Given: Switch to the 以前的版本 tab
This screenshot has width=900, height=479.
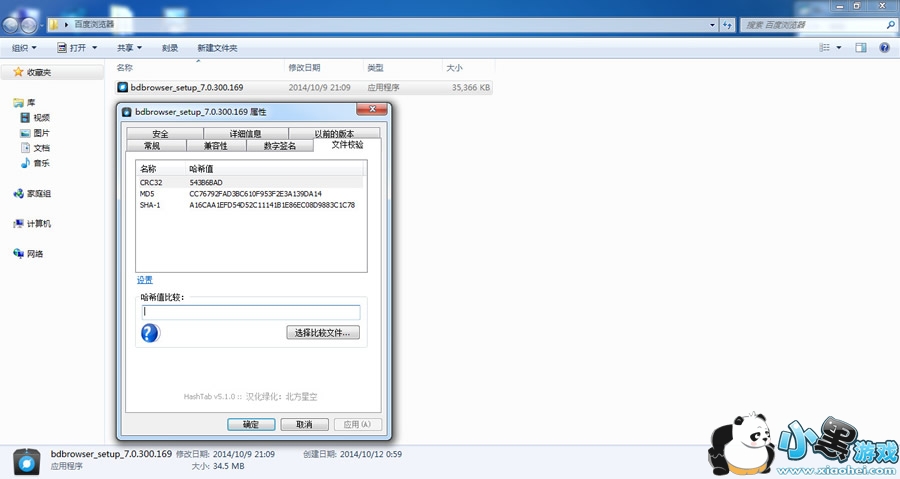Looking at the screenshot, I should tap(334, 134).
